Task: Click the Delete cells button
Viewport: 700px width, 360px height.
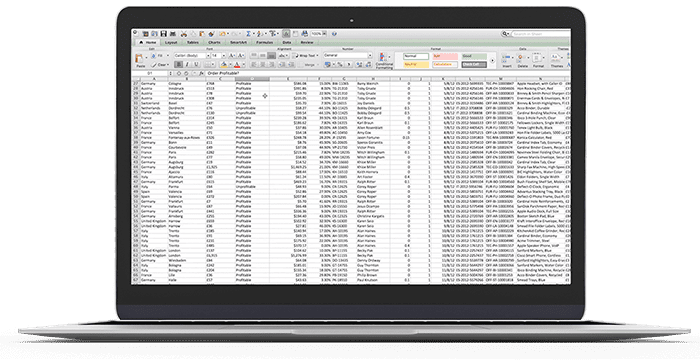Action: click(523, 60)
